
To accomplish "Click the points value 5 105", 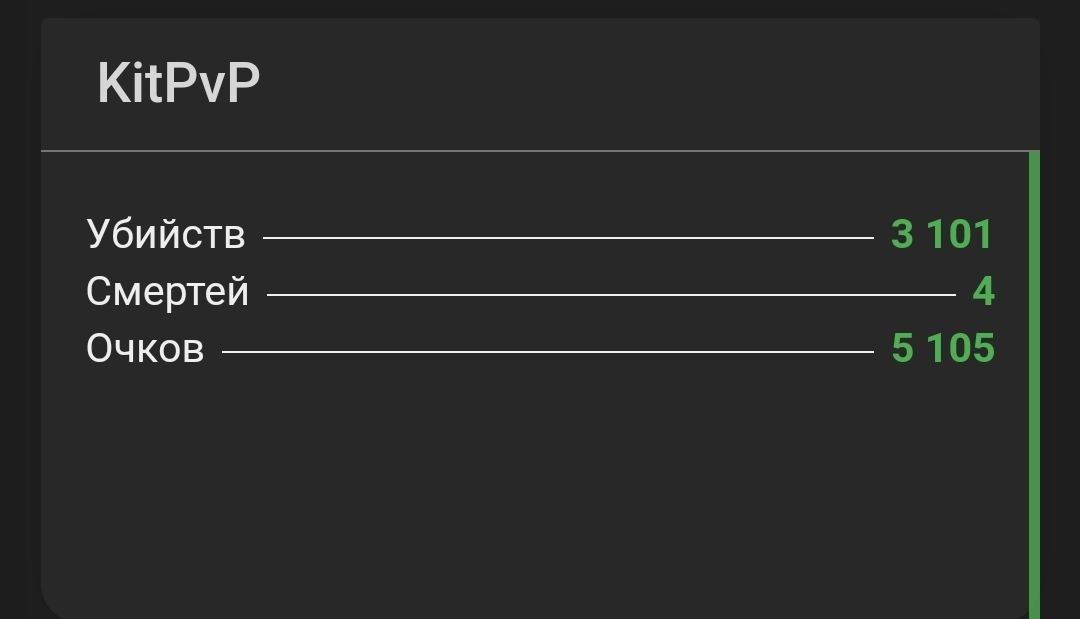I will [942, 348].
